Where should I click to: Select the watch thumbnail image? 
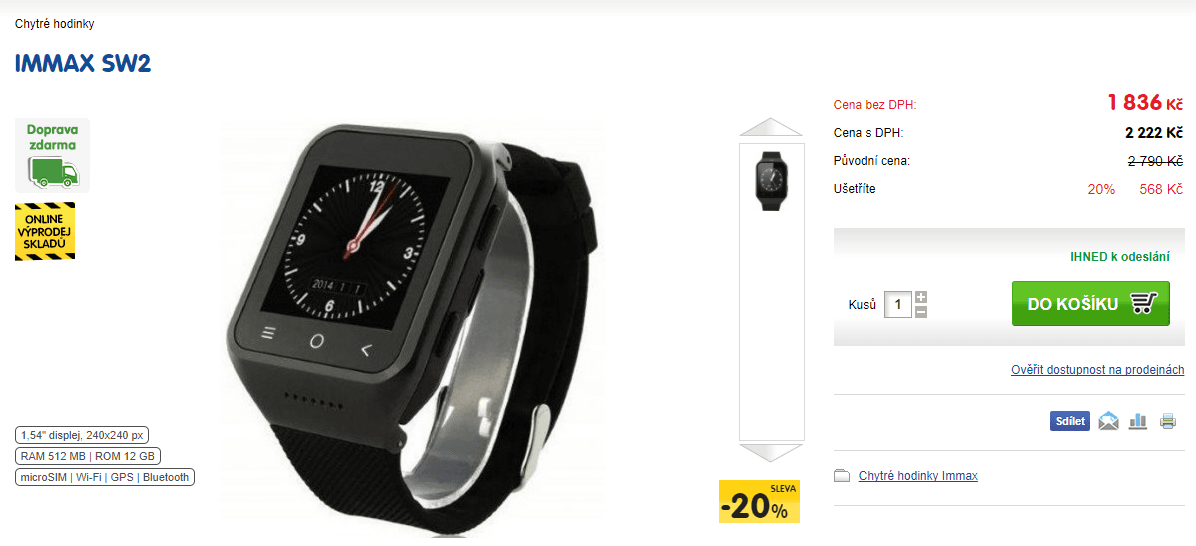tap(771, 181)
